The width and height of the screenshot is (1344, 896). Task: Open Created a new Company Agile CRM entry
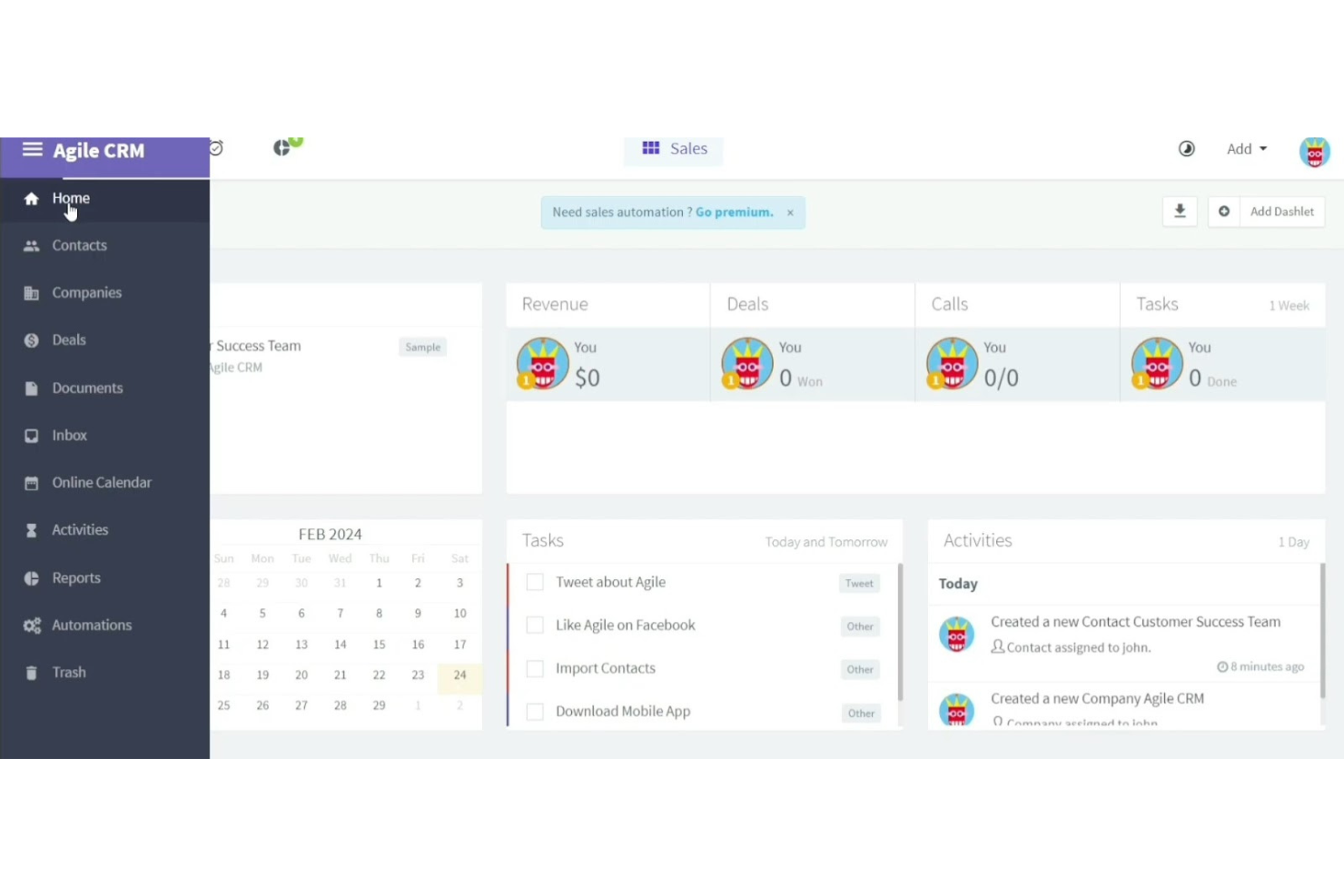[1097, 698]
